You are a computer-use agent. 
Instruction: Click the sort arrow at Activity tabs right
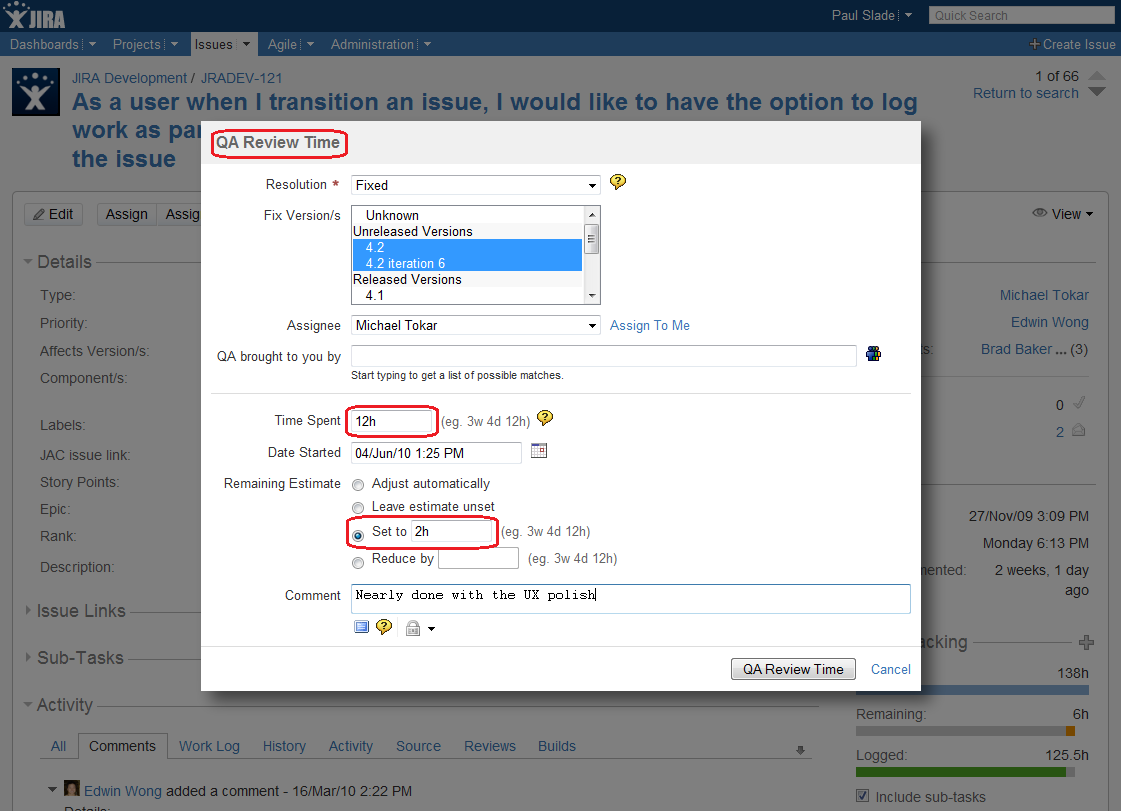coord(800,750)
